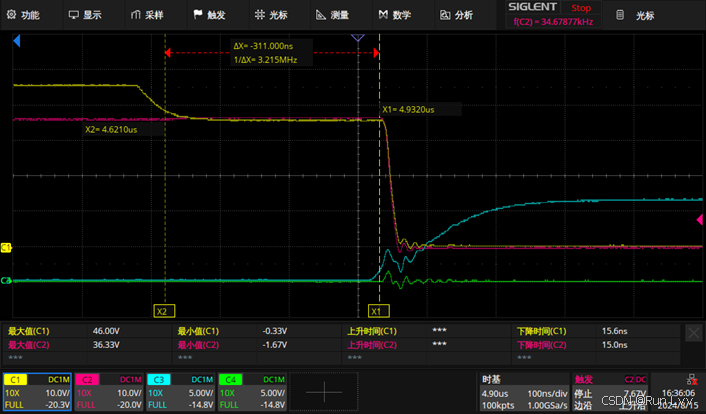Click the M icon beside 数学
The image size is (706, 414).
point(383,15)
